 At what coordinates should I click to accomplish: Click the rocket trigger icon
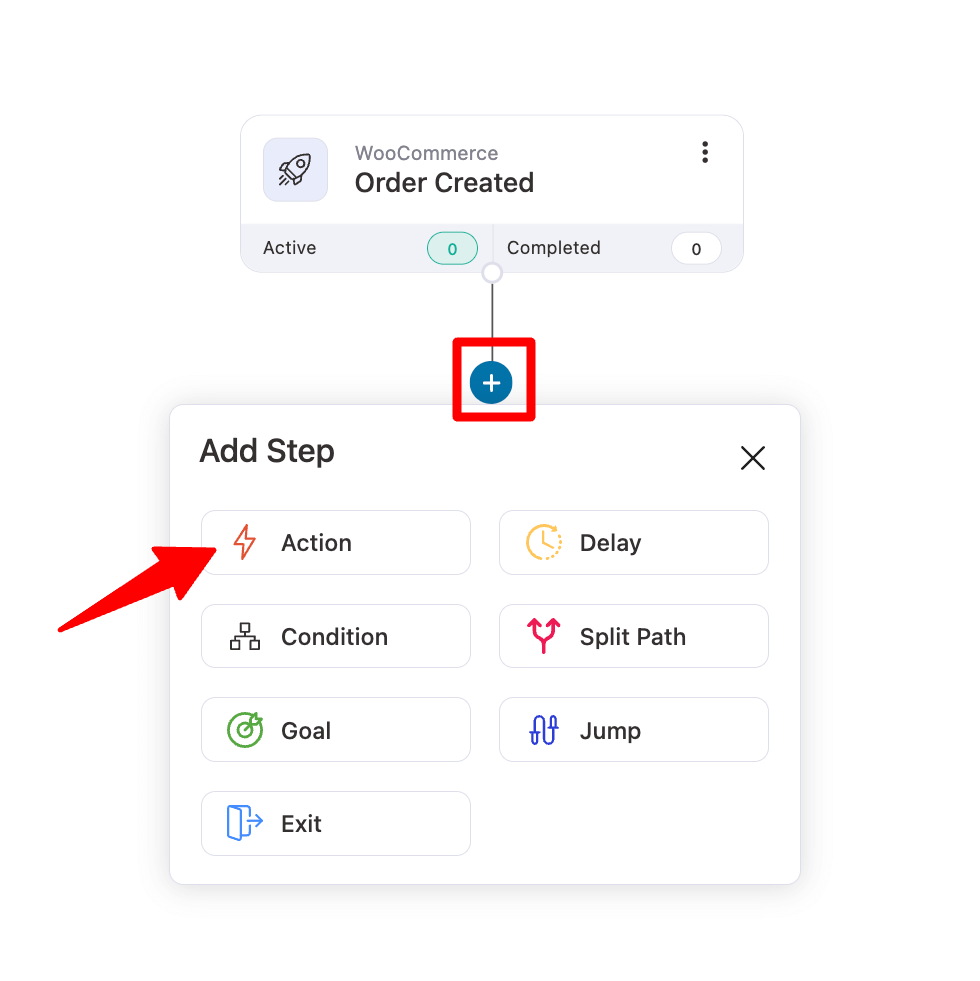[x=295, y=170]
